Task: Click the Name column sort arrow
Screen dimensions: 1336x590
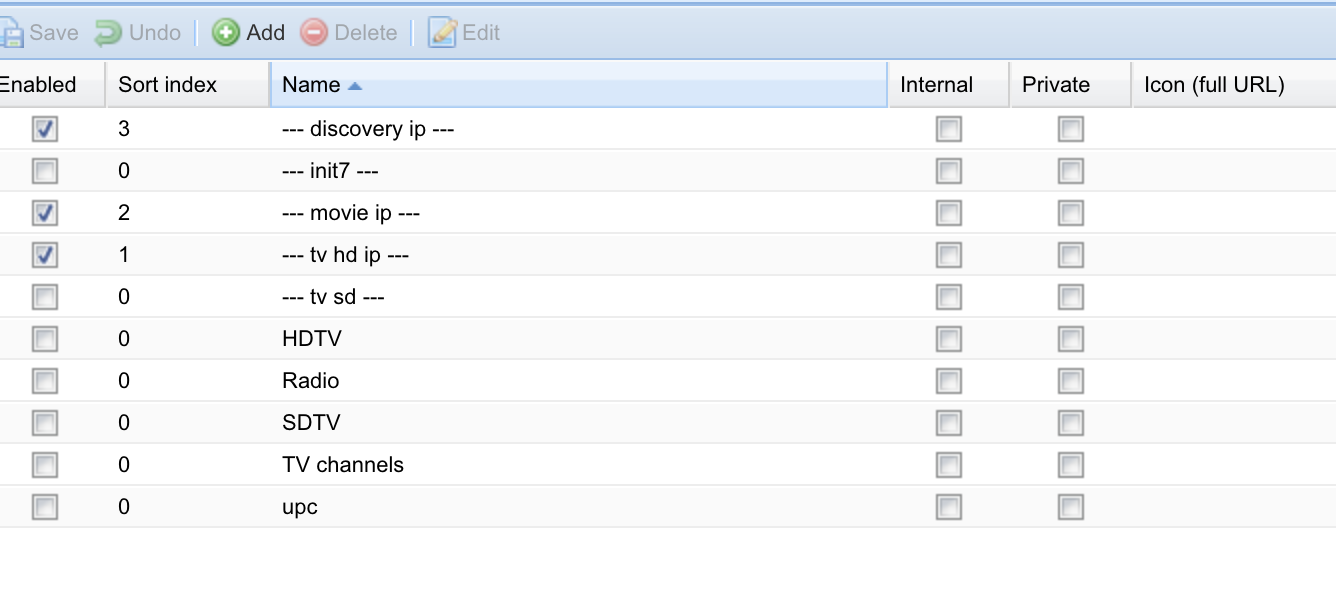Action: 354,86
